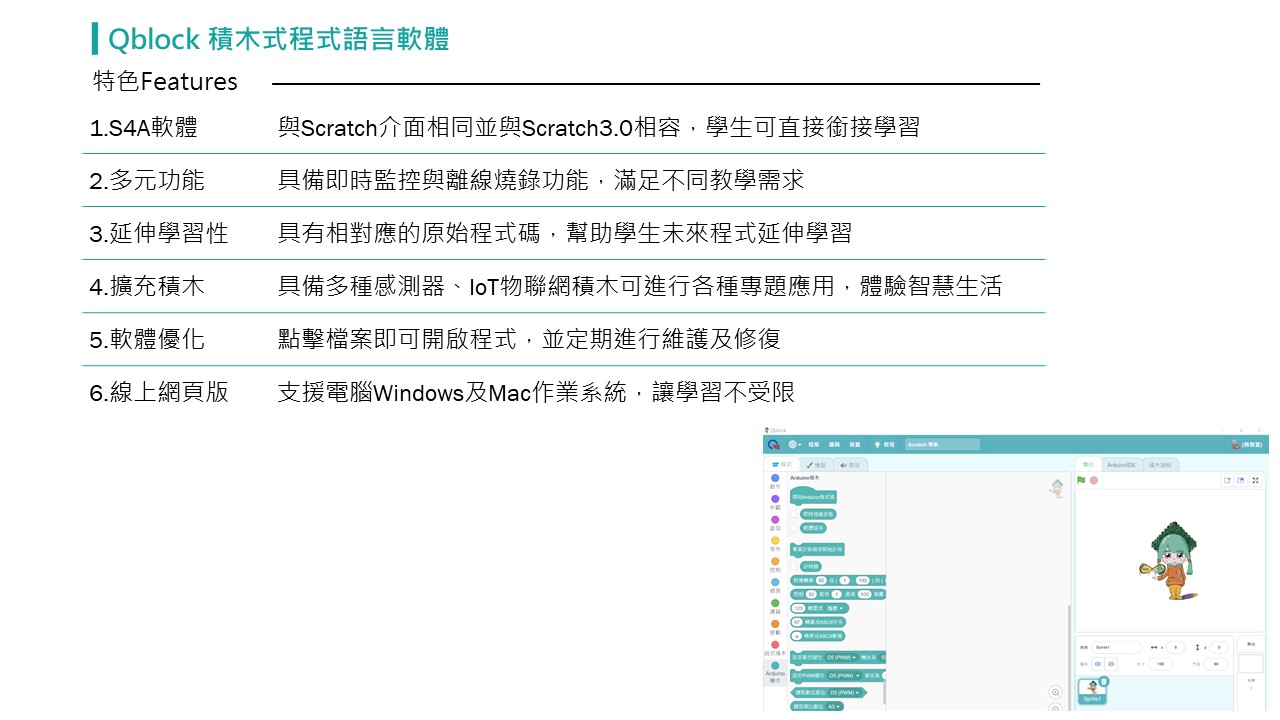Check the 即時連線狀態 block checkbox

(x=795, y=514)
